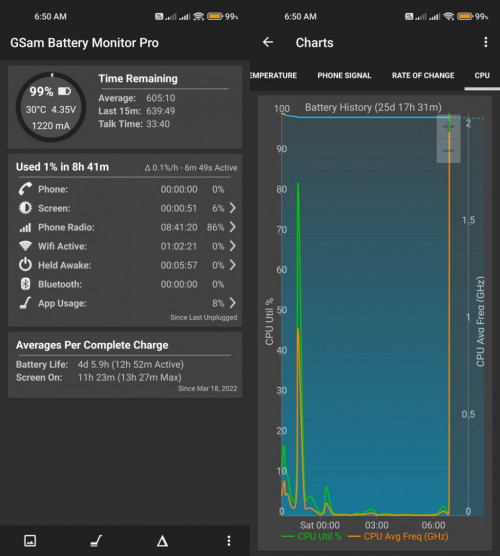Tap 'Used 1% in 8h 41m' header
This screenshot has height=556, width=500.
click(x=62, y=167)
